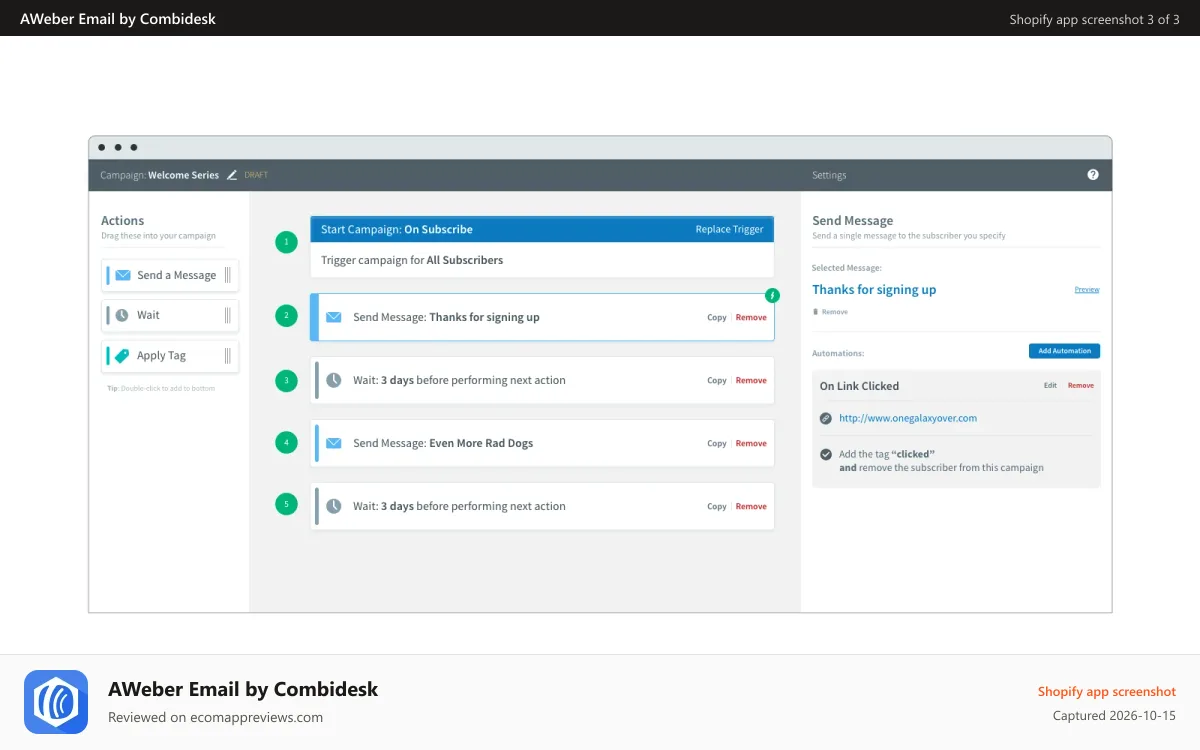Viewport: 1200px width, 750px height.
Task: Copy the step 5 Wait action
Action: 717,506
